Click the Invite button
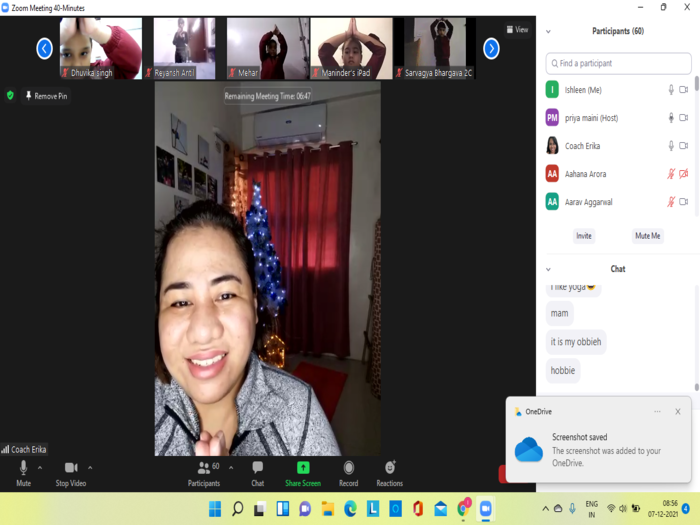This screenshot has width=700, height=525. coord(584,236)
